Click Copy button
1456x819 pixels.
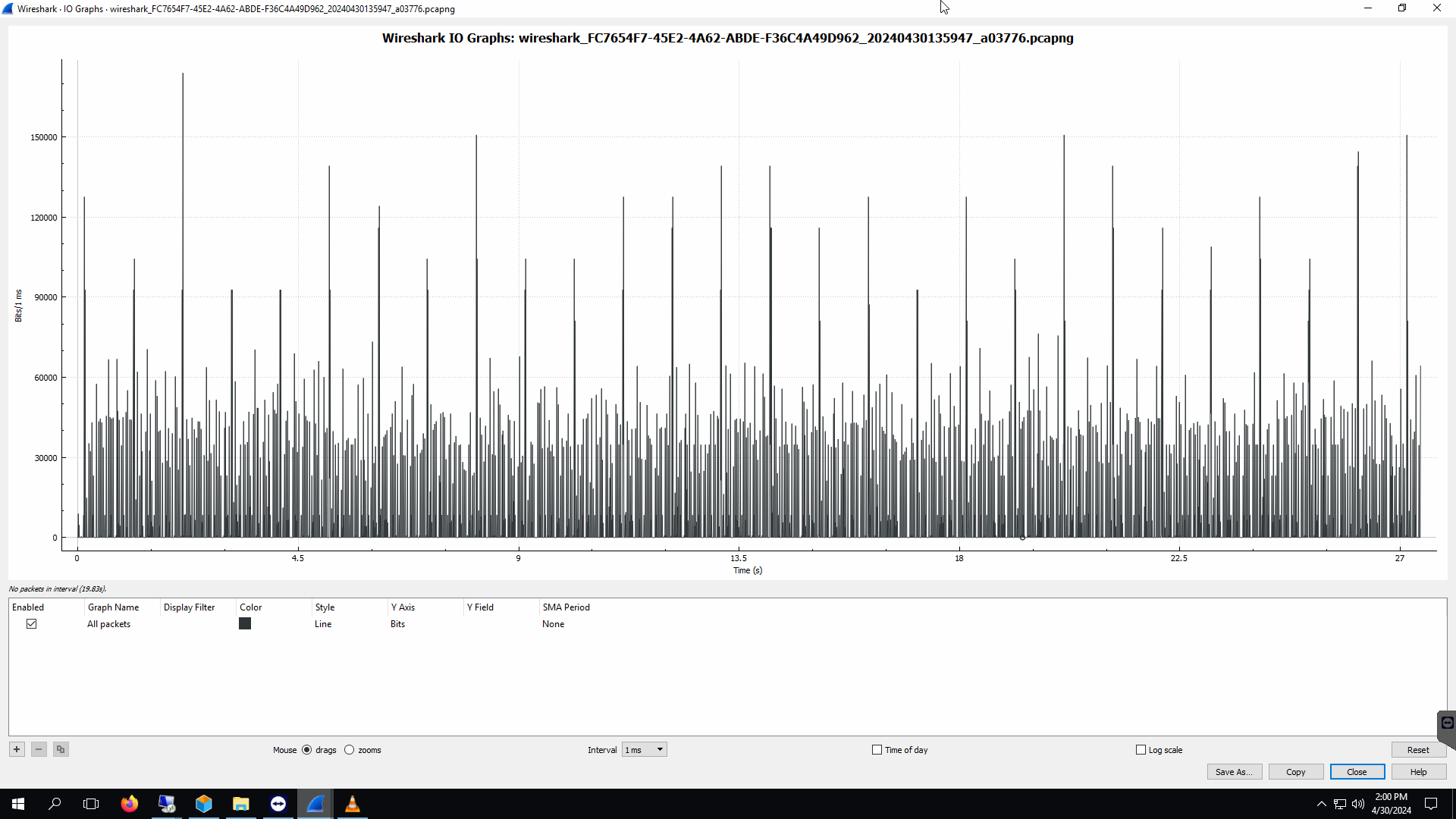coord(1296,772)
